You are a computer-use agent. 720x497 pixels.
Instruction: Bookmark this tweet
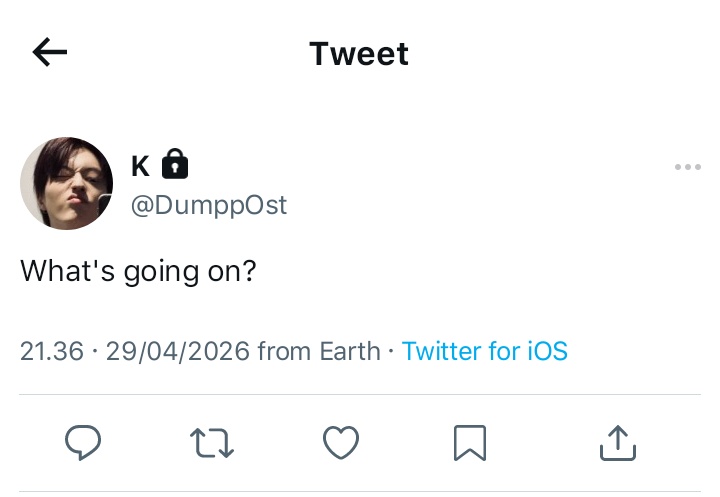(470, 443)
